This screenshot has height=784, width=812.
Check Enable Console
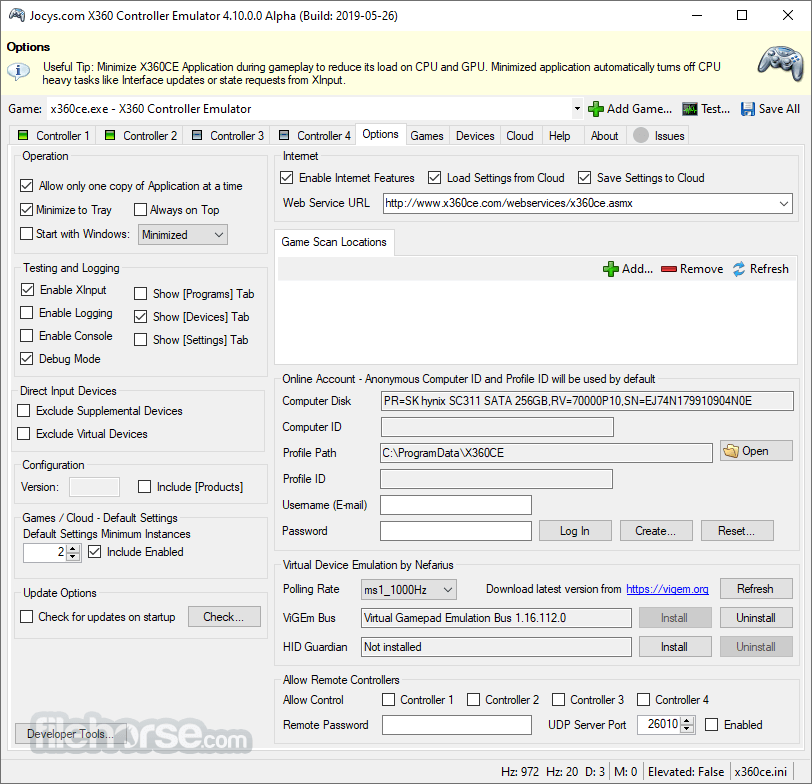point(26,336)
